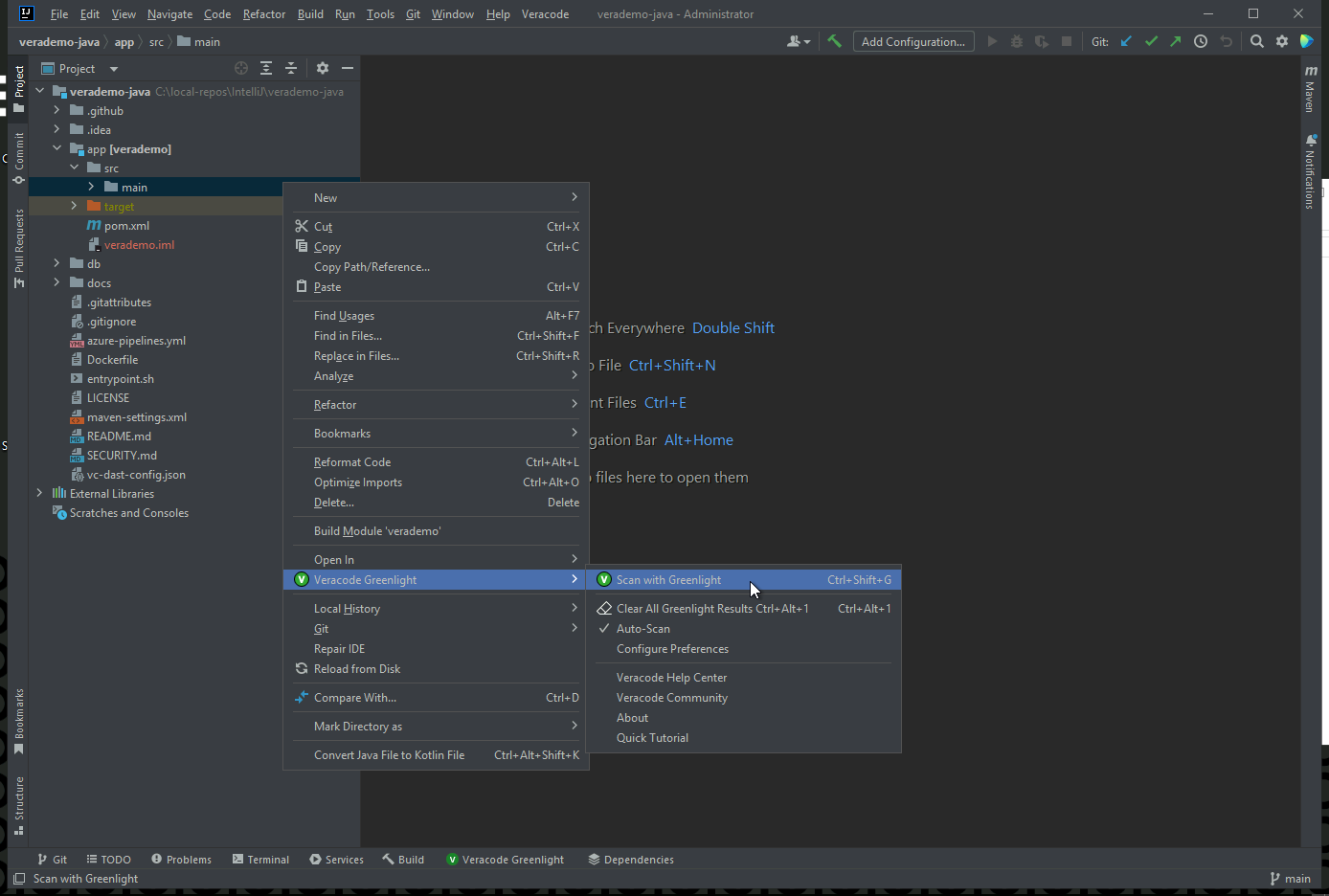The image size is (1329, 896).
Task: Select Configure Preferences
Action: pos(743,649)
